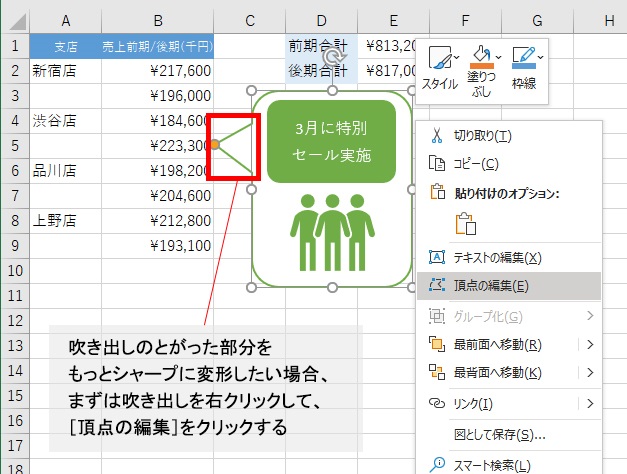Screen dimensions: 627x474
Task: Choose 頂点の編集 from the context menu
Action: 491,285
